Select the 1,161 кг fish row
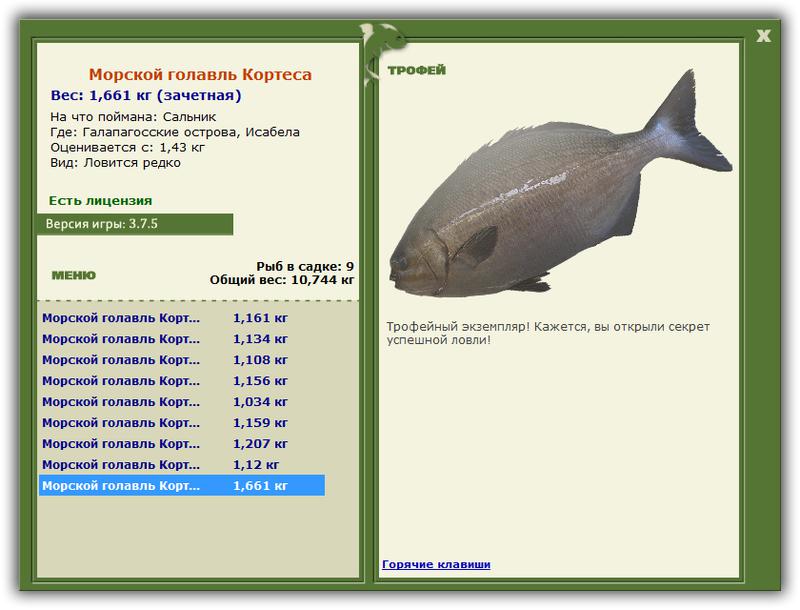Viewport: 800px width, 610px height. [182, 318]
